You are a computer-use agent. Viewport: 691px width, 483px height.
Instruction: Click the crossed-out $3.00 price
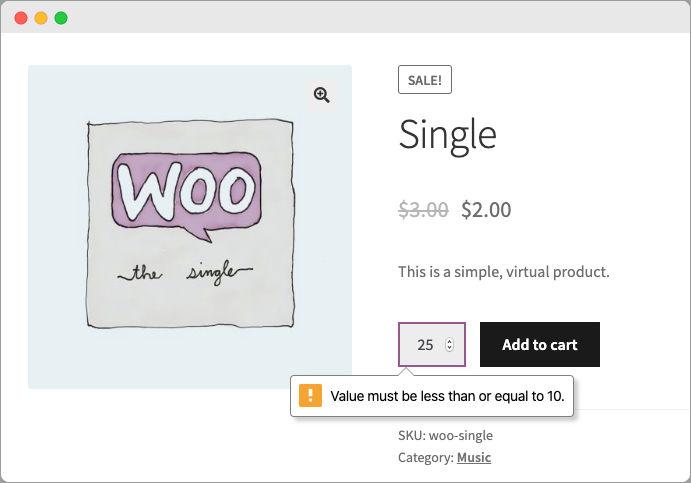coord(423,209)
